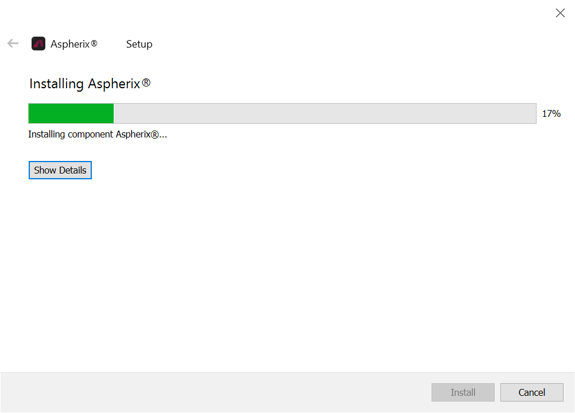Click the greyed-out Install button
The image size is (575, 413).
[463, 392]
